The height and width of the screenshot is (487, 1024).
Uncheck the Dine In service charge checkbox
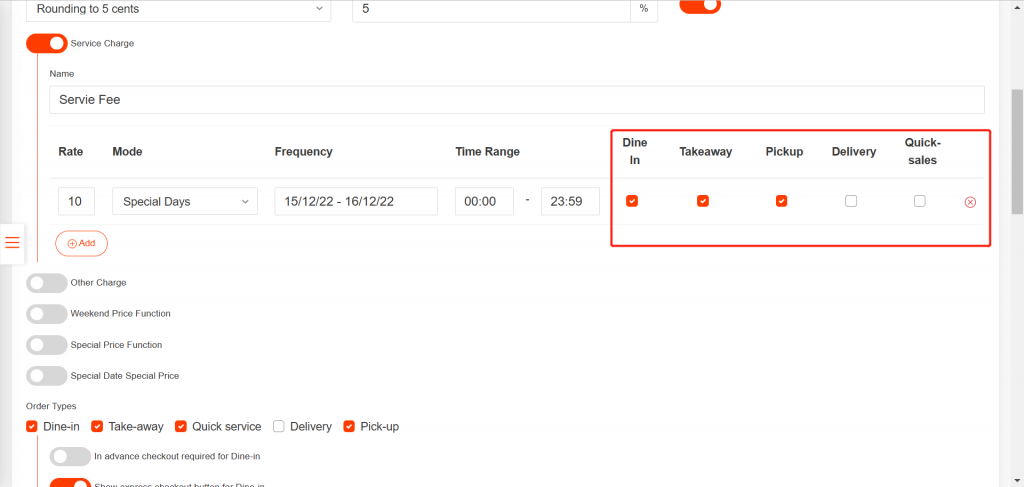click(x=632, y=201)
